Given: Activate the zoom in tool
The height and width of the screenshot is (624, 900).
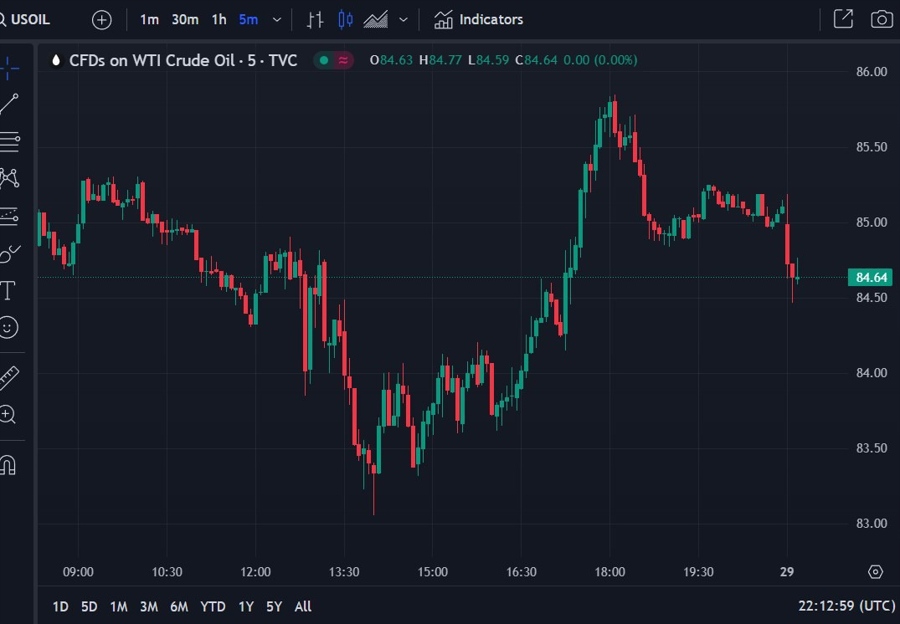Looking at the screenshot, I should [8, 414].
